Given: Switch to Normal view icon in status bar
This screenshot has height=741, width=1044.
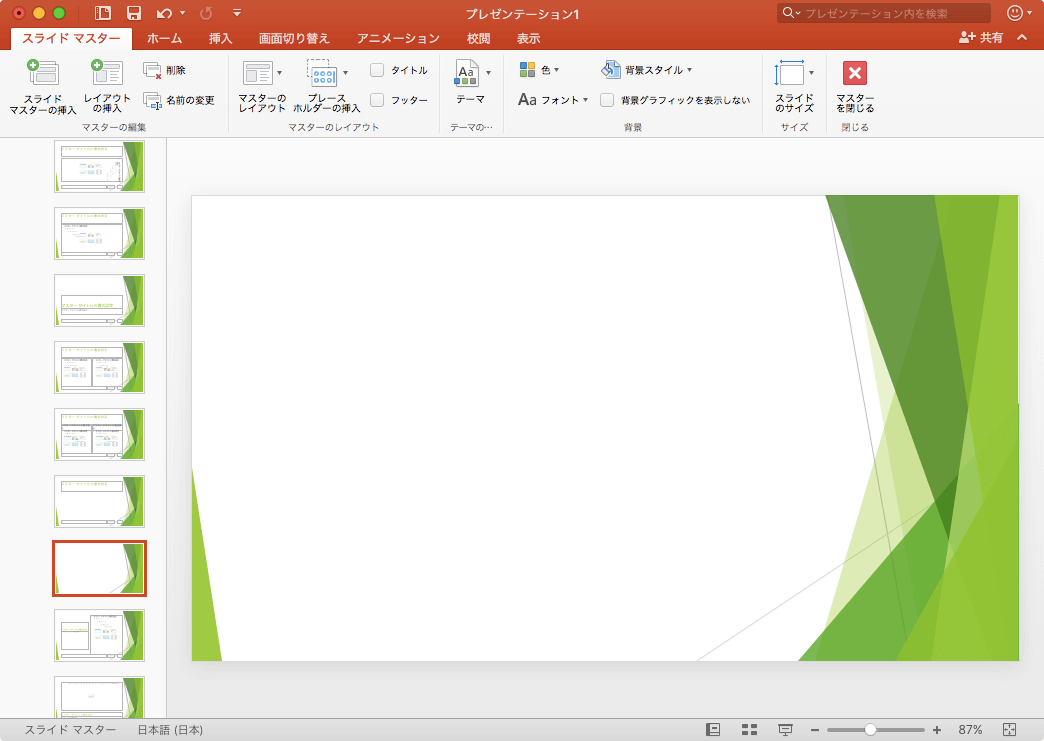Looking at the screenshot, I should 713,730.
